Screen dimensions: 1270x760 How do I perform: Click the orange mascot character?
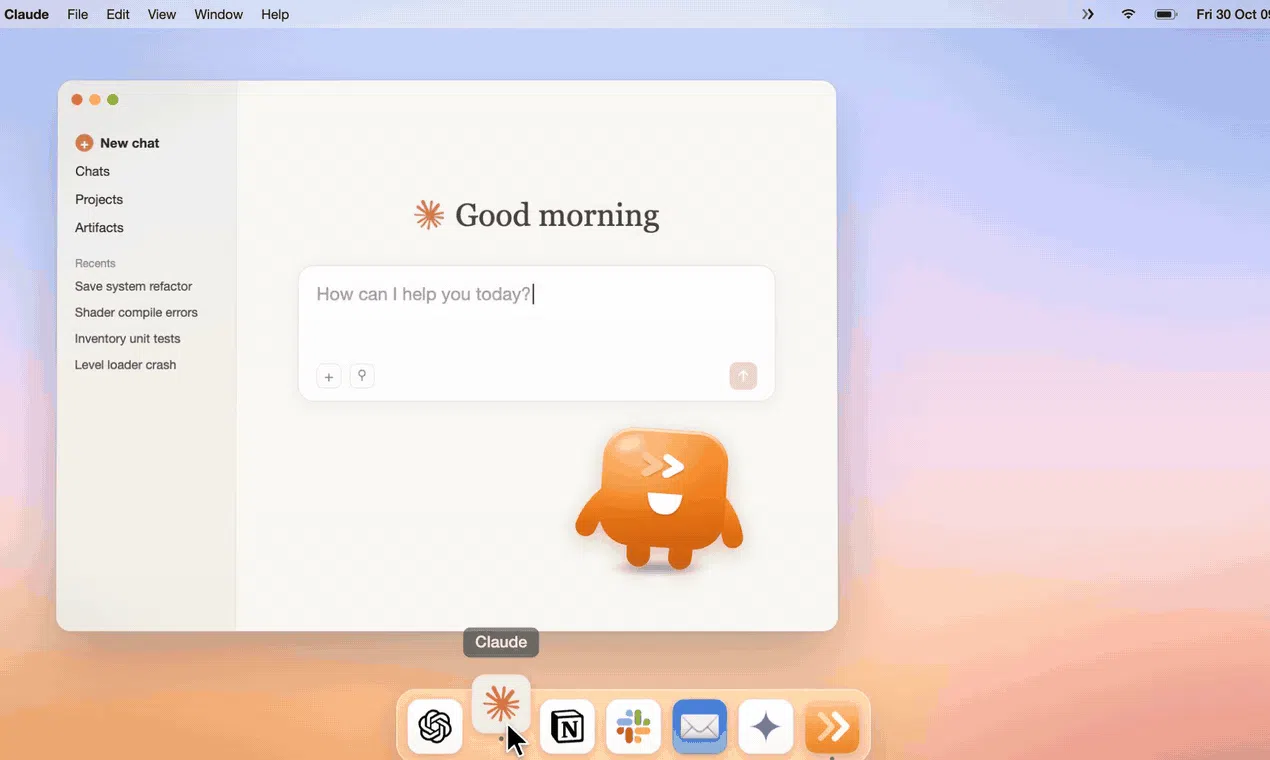click(660, 500)
